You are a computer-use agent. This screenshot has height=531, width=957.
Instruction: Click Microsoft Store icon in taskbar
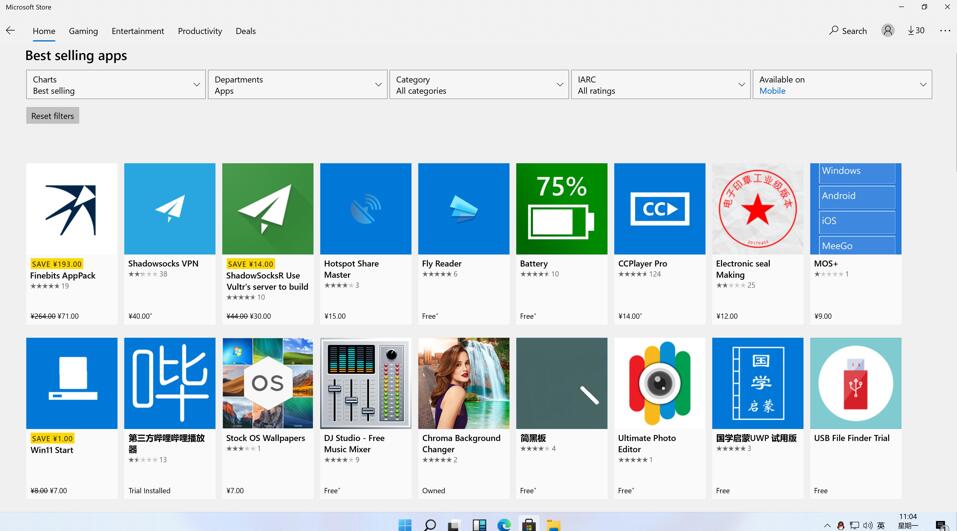[x=529, y=525]
